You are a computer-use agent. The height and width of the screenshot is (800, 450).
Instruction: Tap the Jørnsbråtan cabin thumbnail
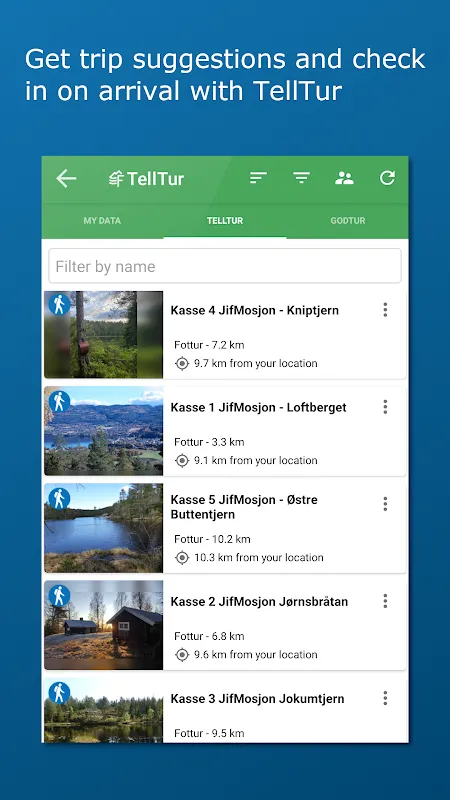[x=104, y=625]
